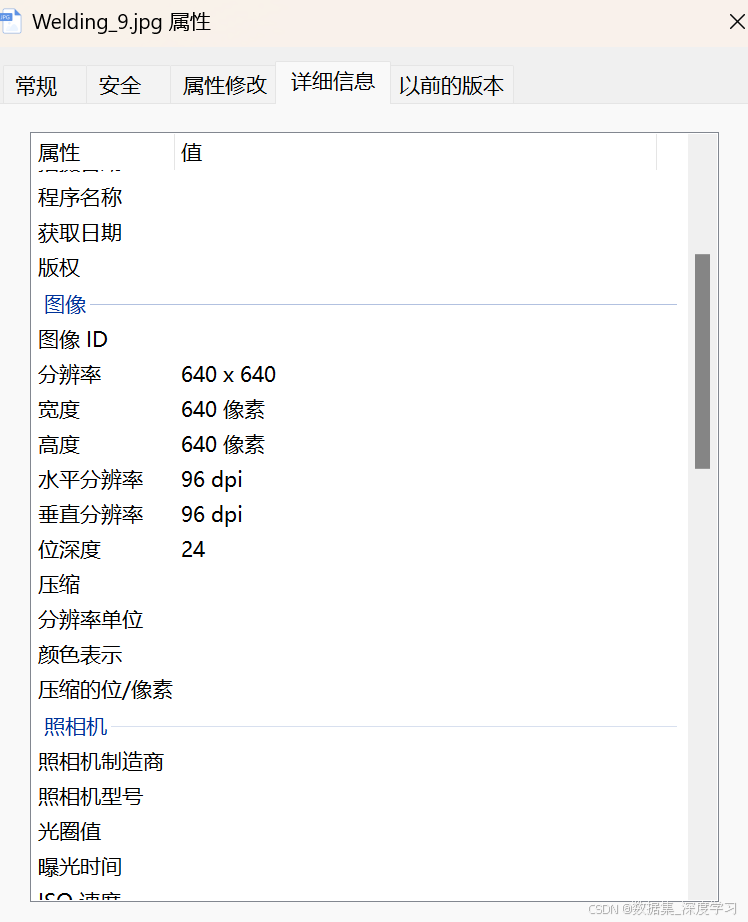The width and height of the screenshot is (748, 922).
Task: Click the bit depth value 24
Action: point(193,550)
